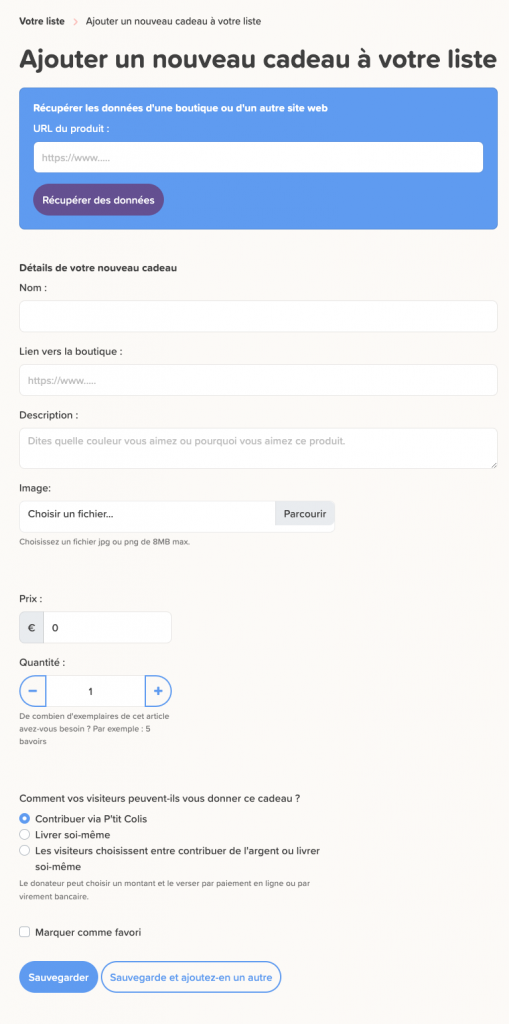Click the plus icon to increase quantity
The width and height of the screenshot is (509, 1024).
[158, 691]
